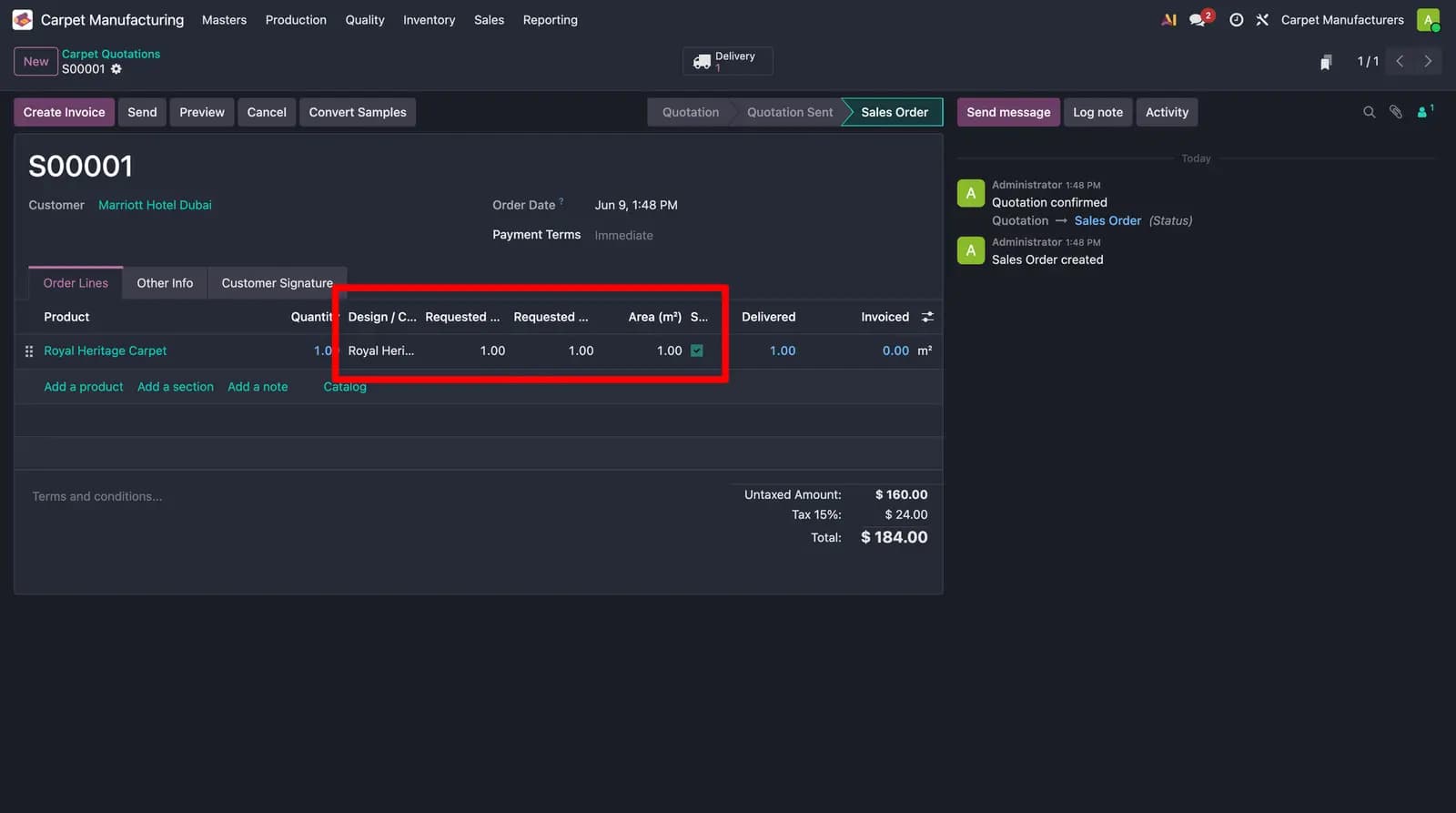Image resolution: width=1456 pixels, height=813 pixels.
Task: Click the bookmark icon near pager
Action: click(1326, 62)
